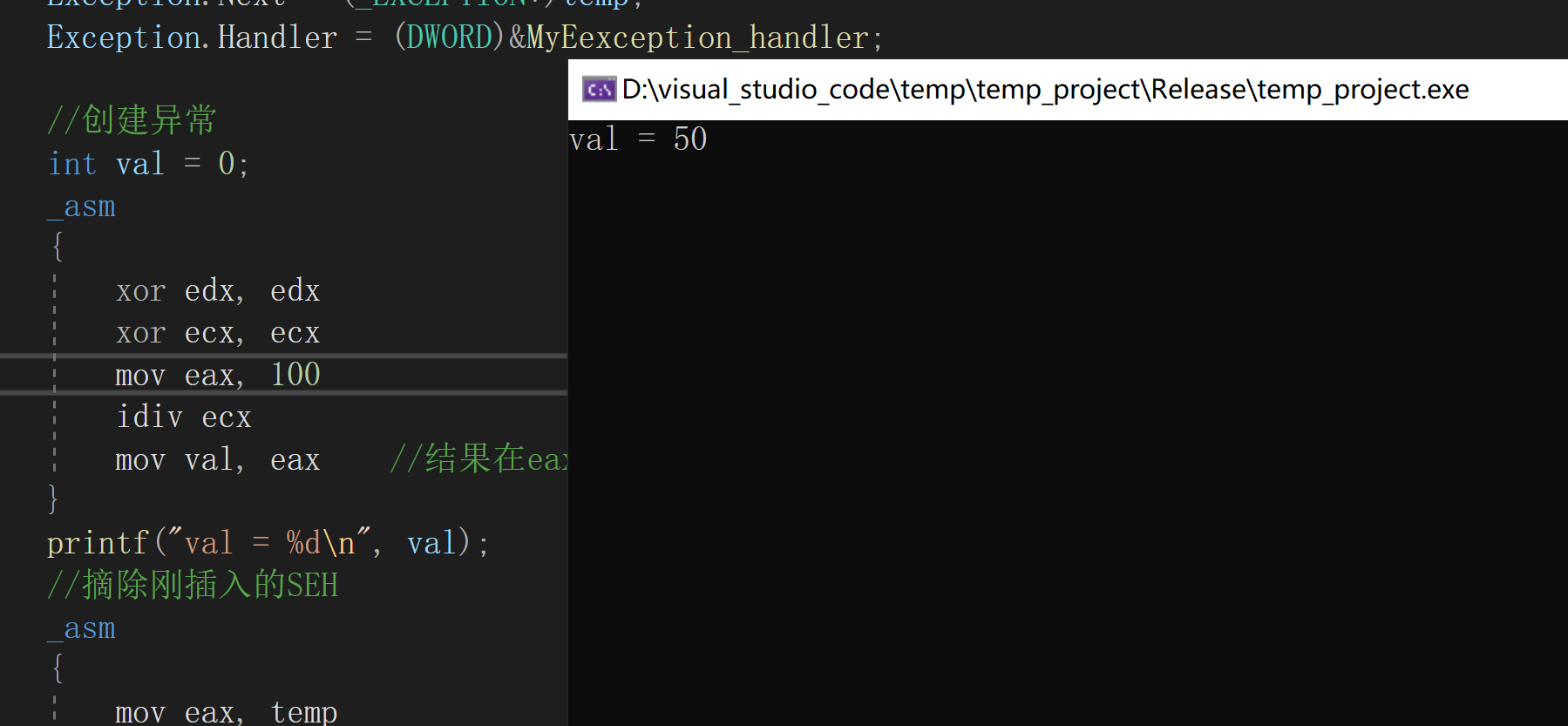Click the '//创建异常' comment
Viewport: 1568px width, 726px height.
click(132, 120)
